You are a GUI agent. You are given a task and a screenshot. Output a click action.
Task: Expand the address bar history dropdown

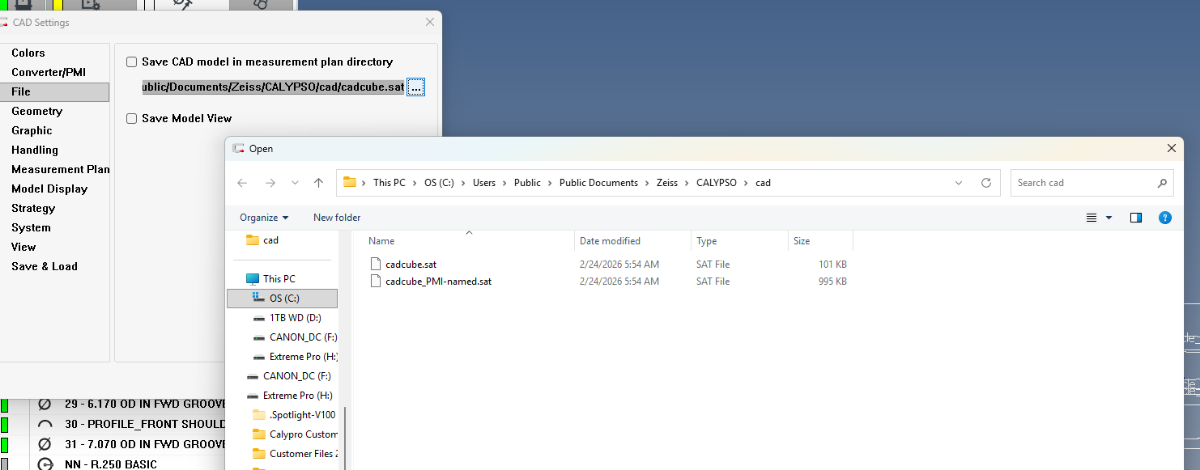pyautogui.click(x=959, y=183)
